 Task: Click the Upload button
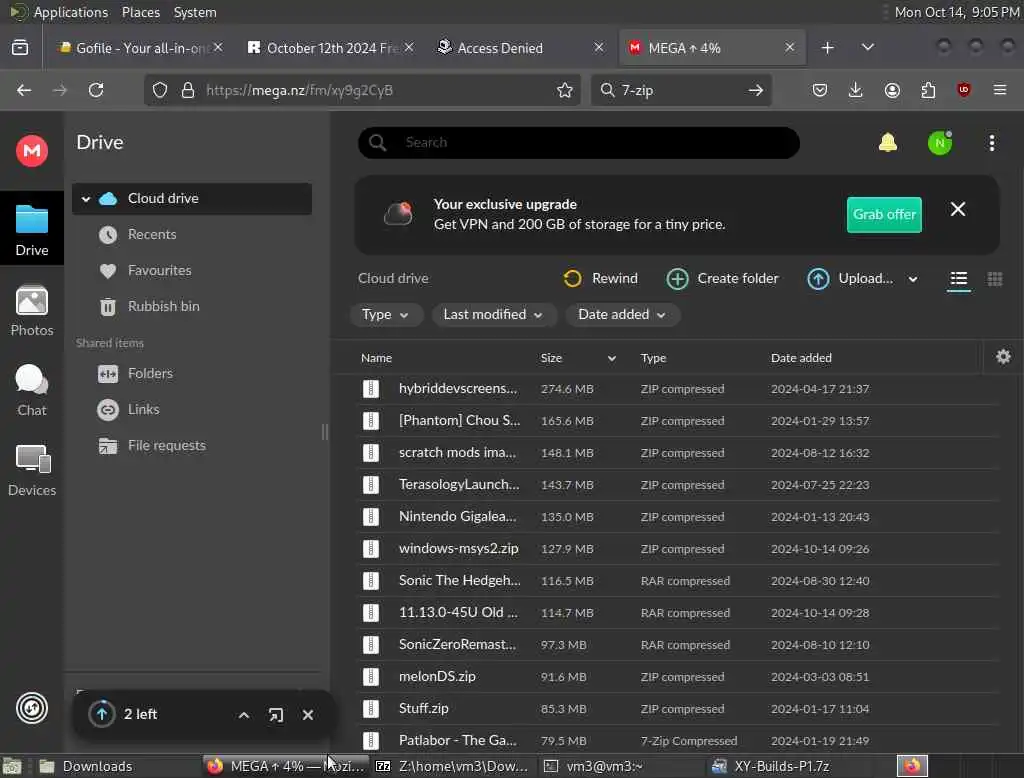pos(850,278)
